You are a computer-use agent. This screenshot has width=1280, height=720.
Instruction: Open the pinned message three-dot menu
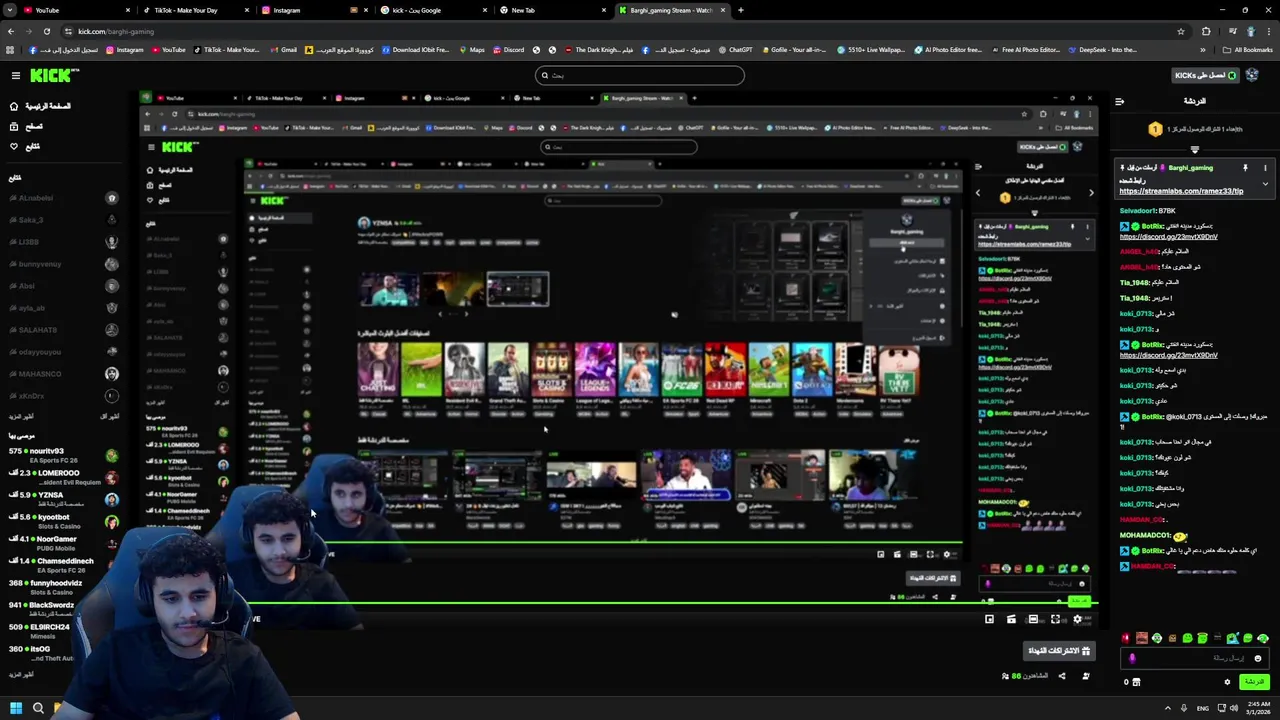point(1265,168)
